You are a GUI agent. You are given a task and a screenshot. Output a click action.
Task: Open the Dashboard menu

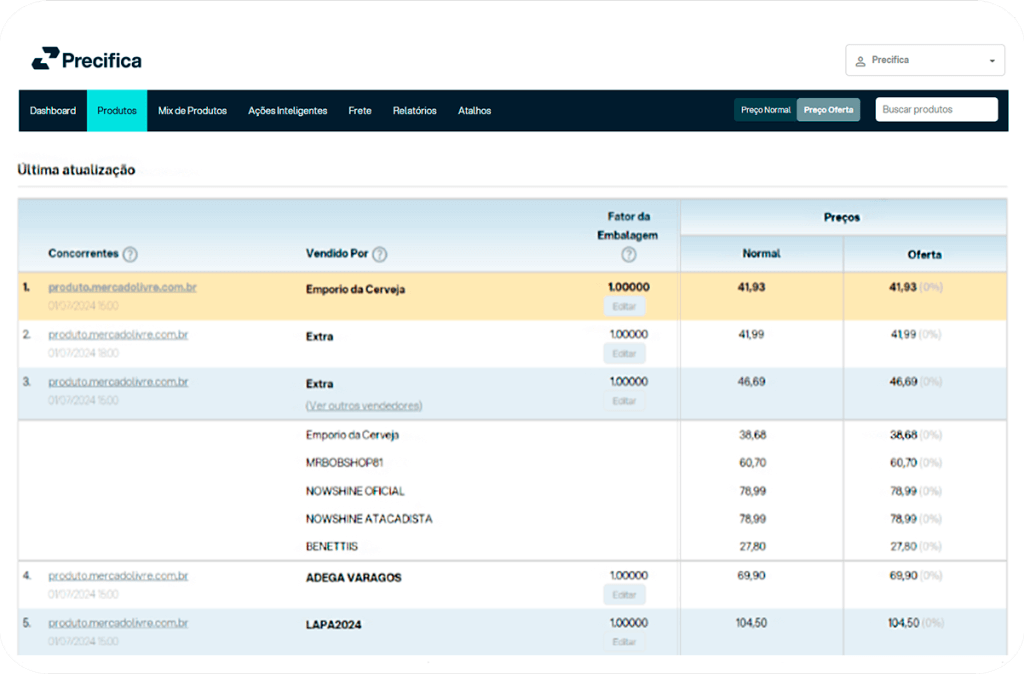(53, 110)
